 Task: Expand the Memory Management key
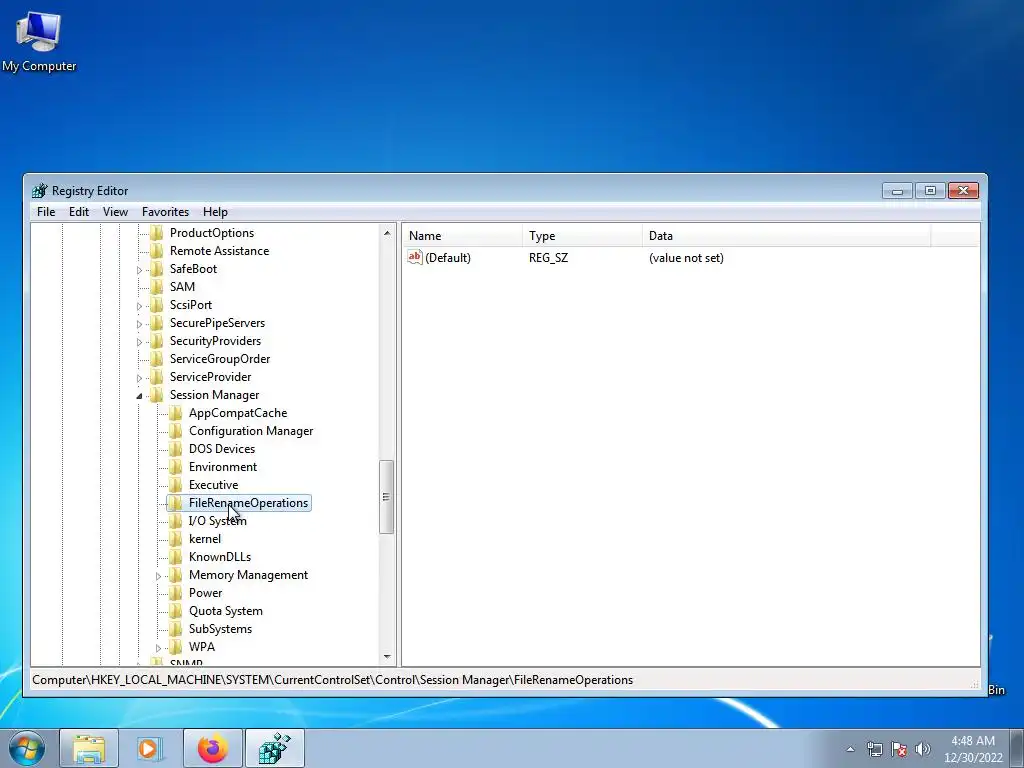158,576
